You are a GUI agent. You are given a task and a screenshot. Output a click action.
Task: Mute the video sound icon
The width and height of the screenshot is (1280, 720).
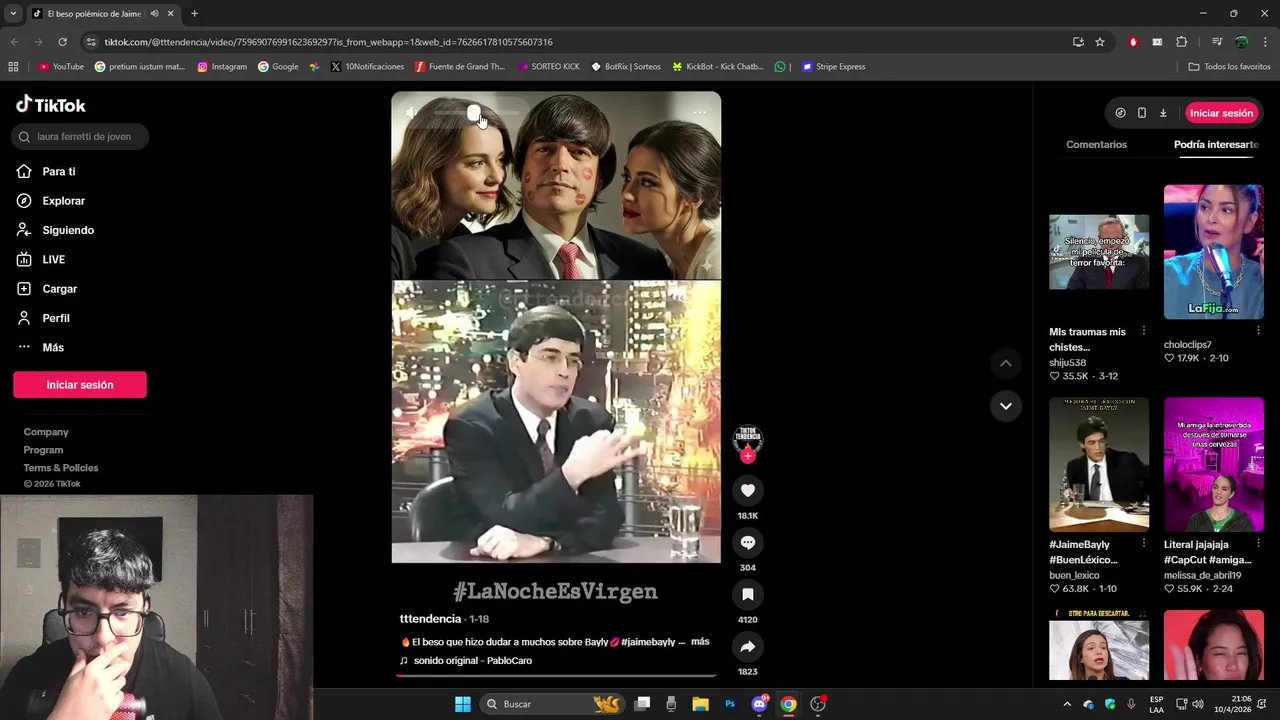[410, 113]
